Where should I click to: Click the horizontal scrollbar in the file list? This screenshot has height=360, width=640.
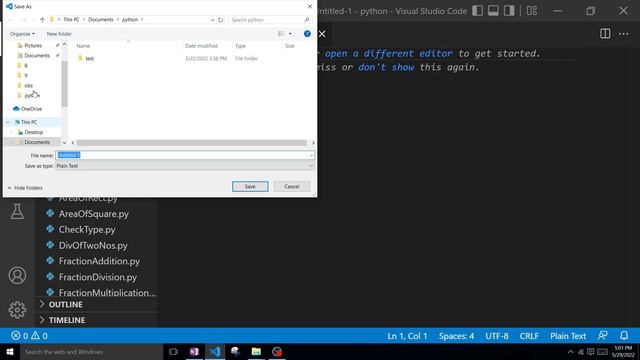point(191,143)
